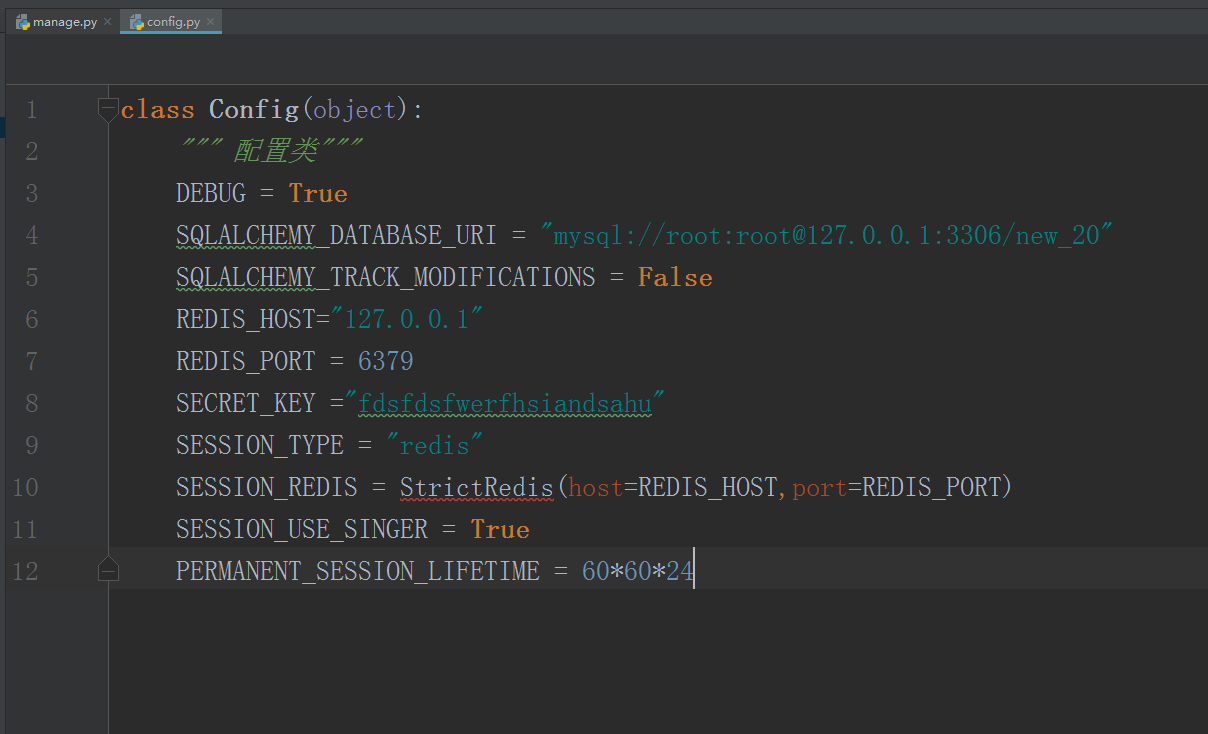Viewport: 1208px width, 734px height.
Task: Click the False value on line 5
Action: tap(675, 277)
